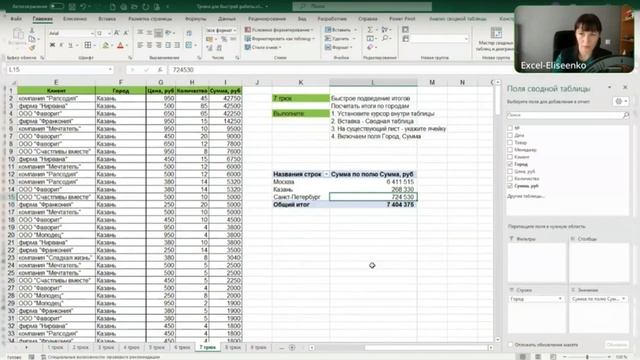Click the red font color icon
640x360 pixels.
(120, 45)
